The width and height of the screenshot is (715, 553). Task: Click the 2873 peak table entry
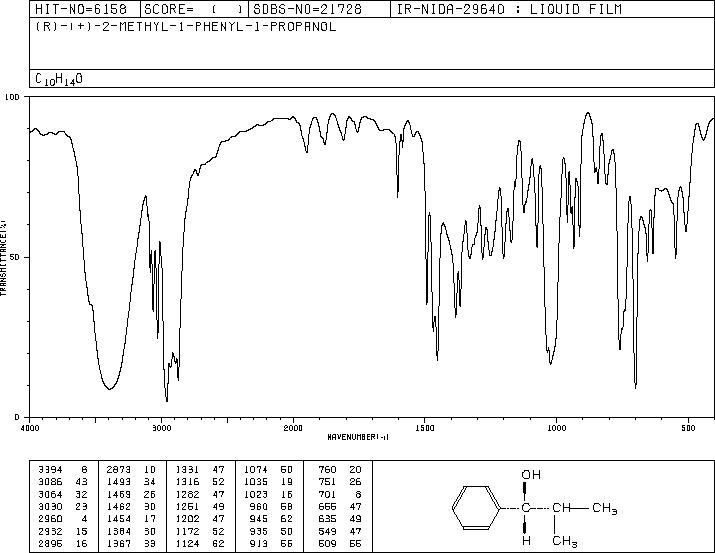click(x=131, y=469)
